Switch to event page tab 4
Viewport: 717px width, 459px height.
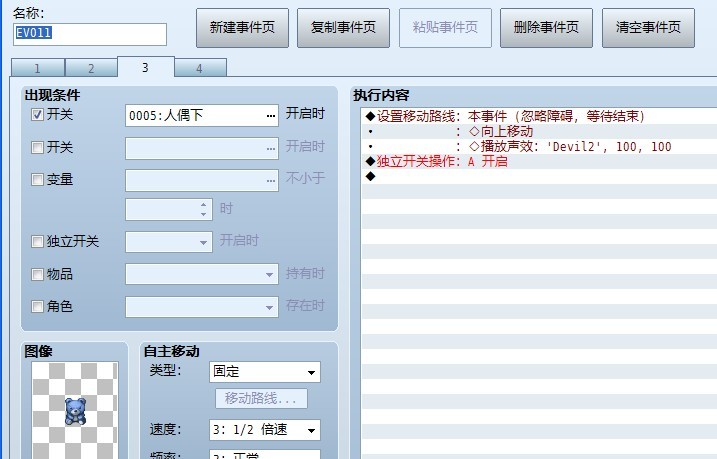click(200, 68)
